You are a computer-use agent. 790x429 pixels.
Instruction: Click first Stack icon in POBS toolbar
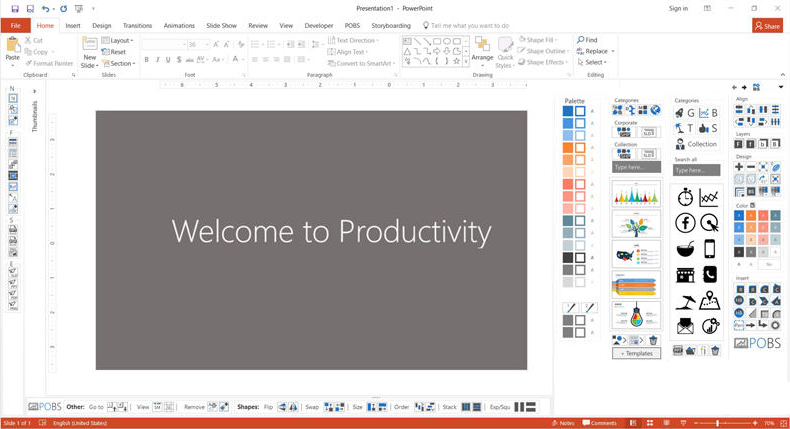[x=466, y=407]
